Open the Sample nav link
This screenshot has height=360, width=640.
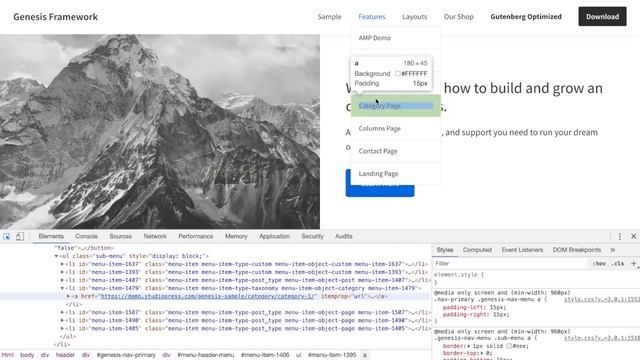[329, 17]
